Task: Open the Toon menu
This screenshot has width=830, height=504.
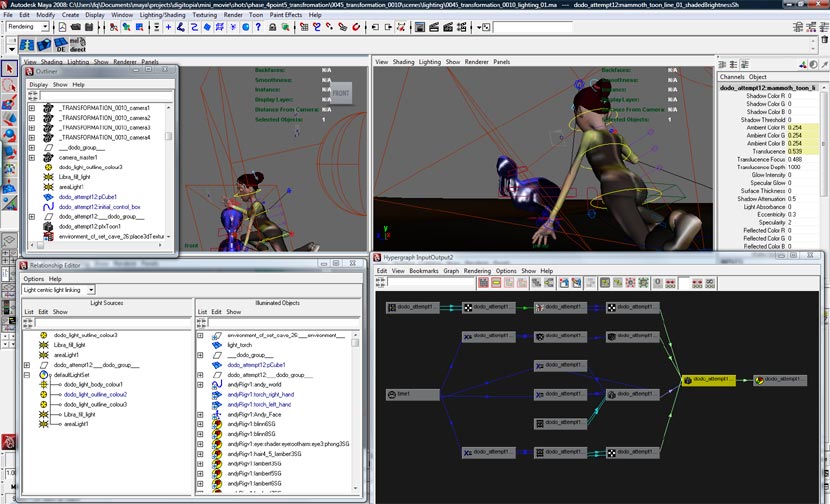Action: pos(256,15)
